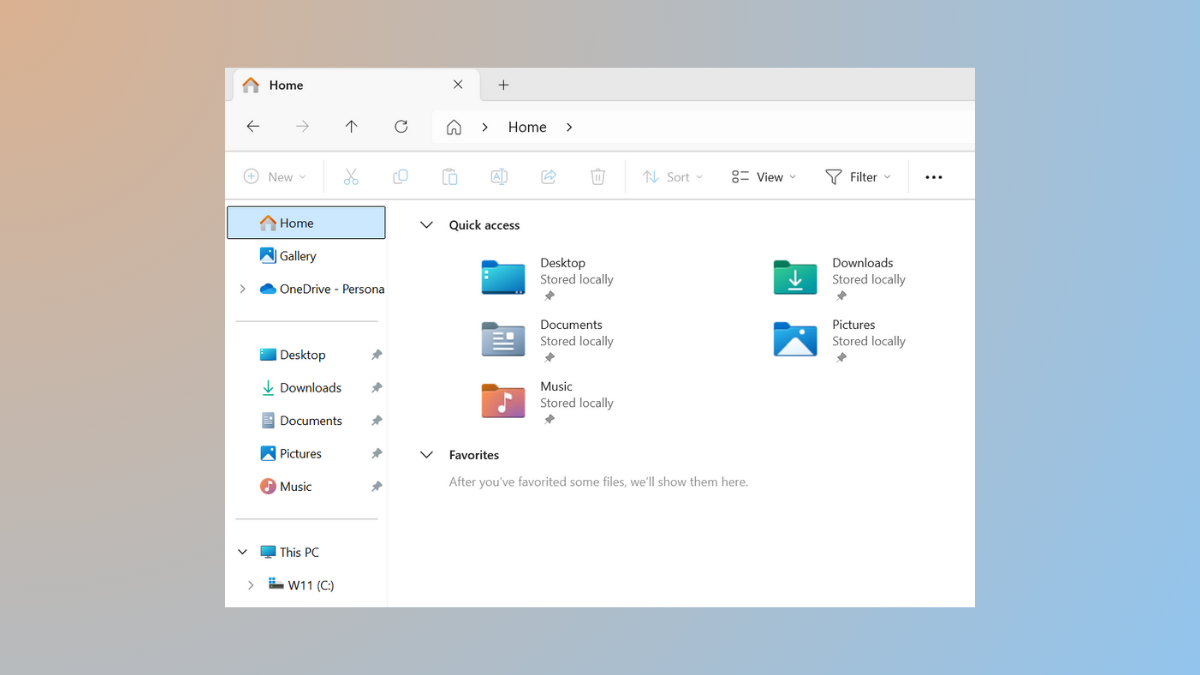The width and height of the screenshot is (1200, 675).
Task: Expand the W11 (C:) drive
Action: click(x=251, y=584)
